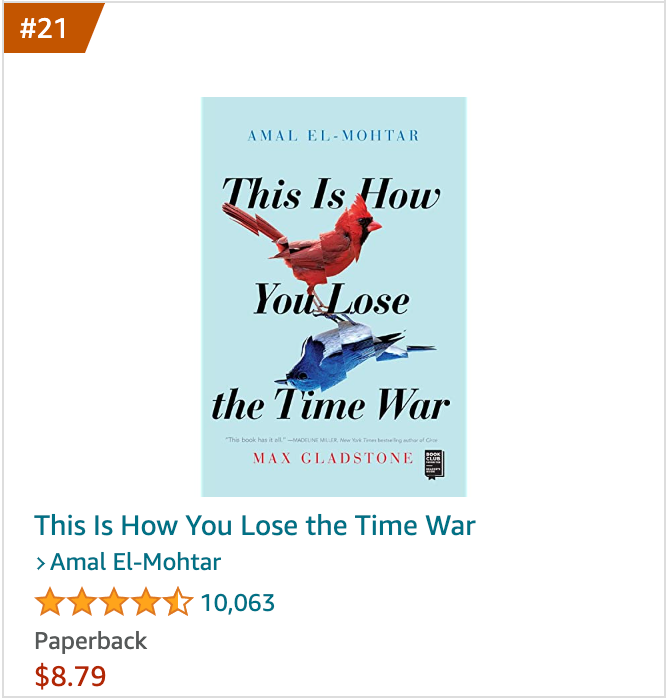Click the half-filled fifth rating star
Screen dimensions: 666x698
click(178, 601)
